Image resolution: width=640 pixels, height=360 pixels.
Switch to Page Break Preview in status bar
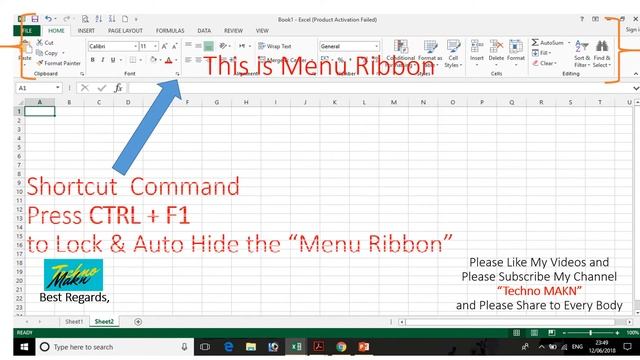551,333
